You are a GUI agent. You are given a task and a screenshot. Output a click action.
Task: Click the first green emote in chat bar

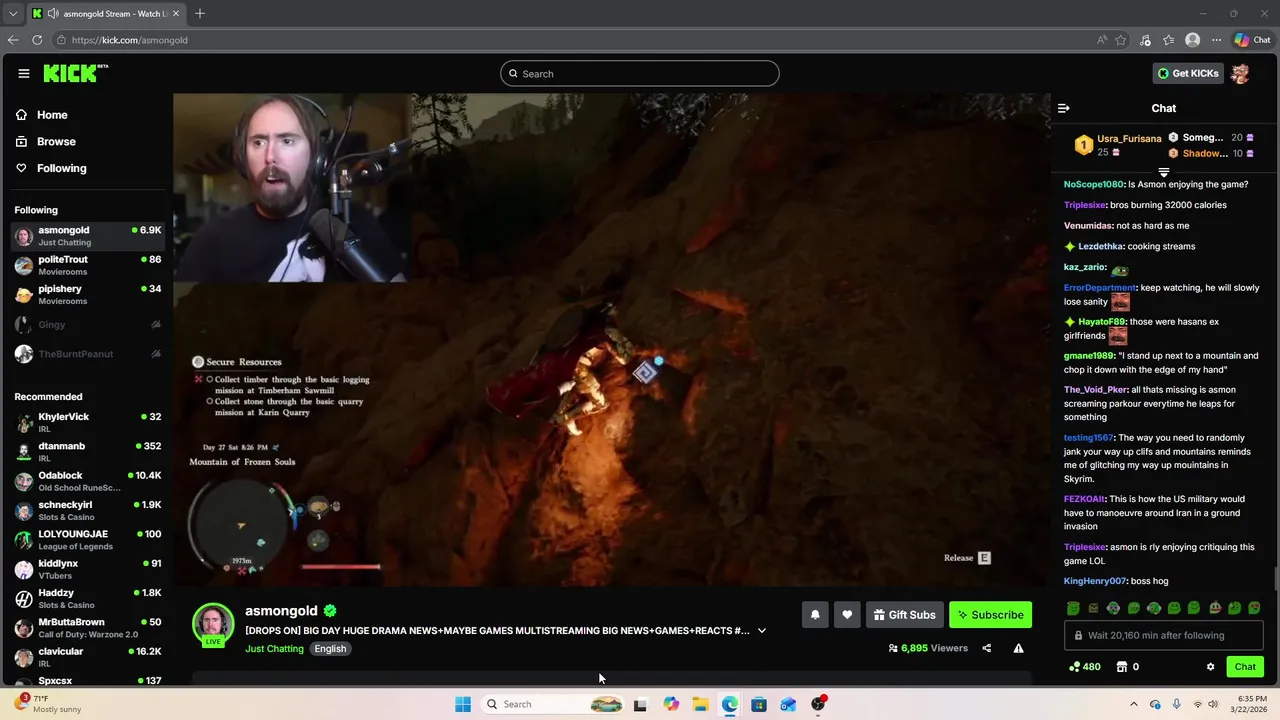coord(1073,608)
